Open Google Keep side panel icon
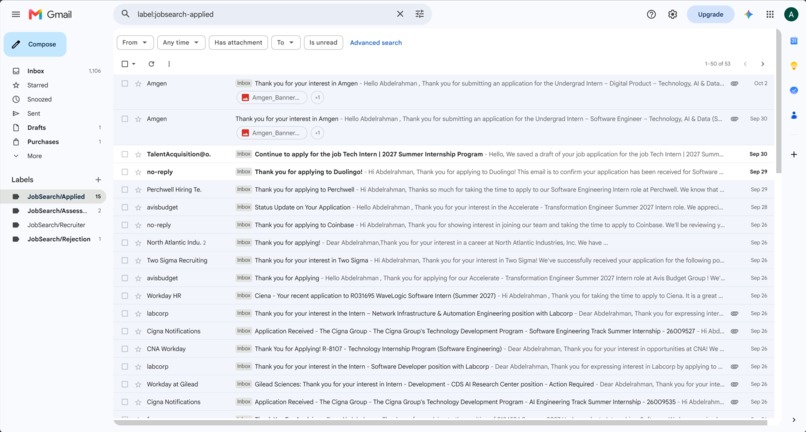The height and width of the screenshot is (432, 806). click(x=794, y=66)
